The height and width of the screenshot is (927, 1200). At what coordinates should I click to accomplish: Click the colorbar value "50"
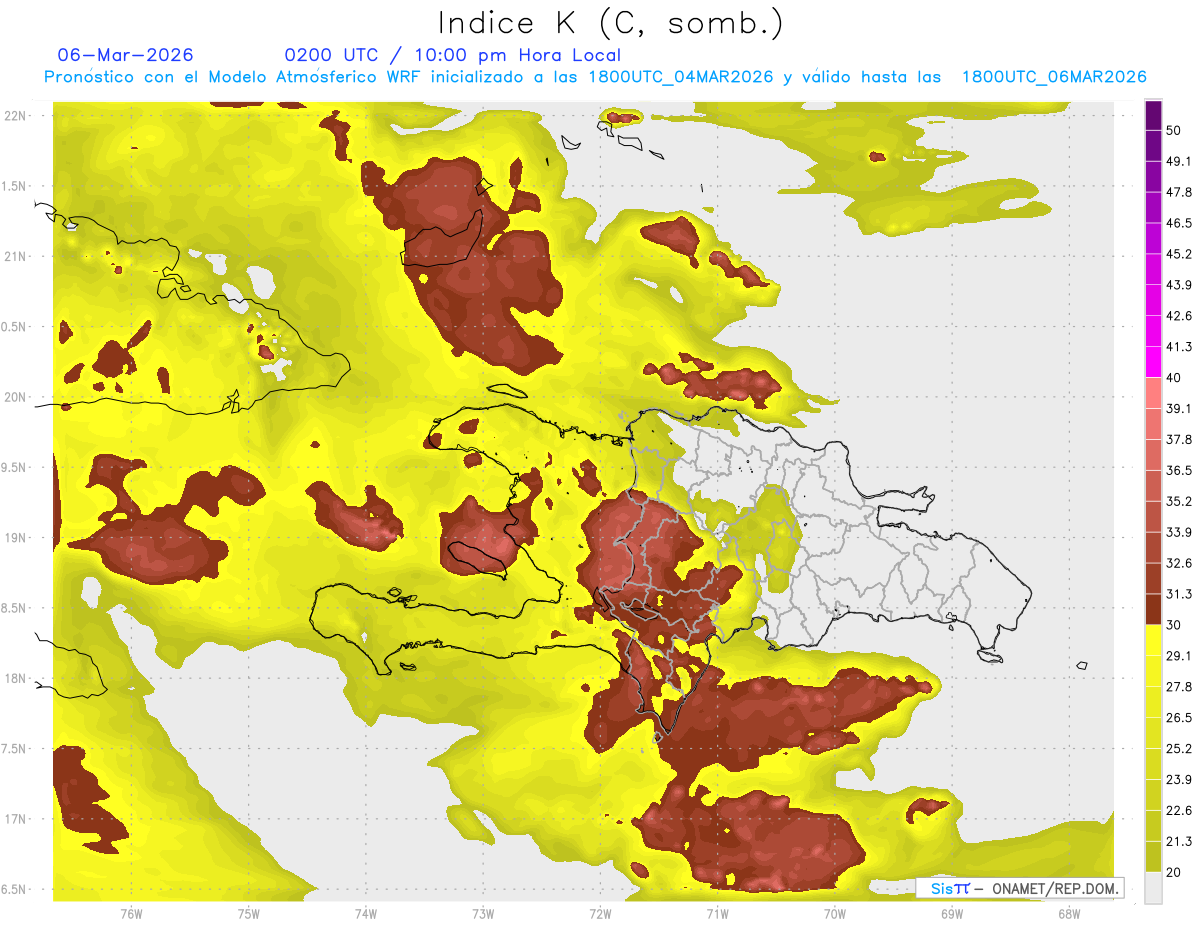pos(1174,130)
